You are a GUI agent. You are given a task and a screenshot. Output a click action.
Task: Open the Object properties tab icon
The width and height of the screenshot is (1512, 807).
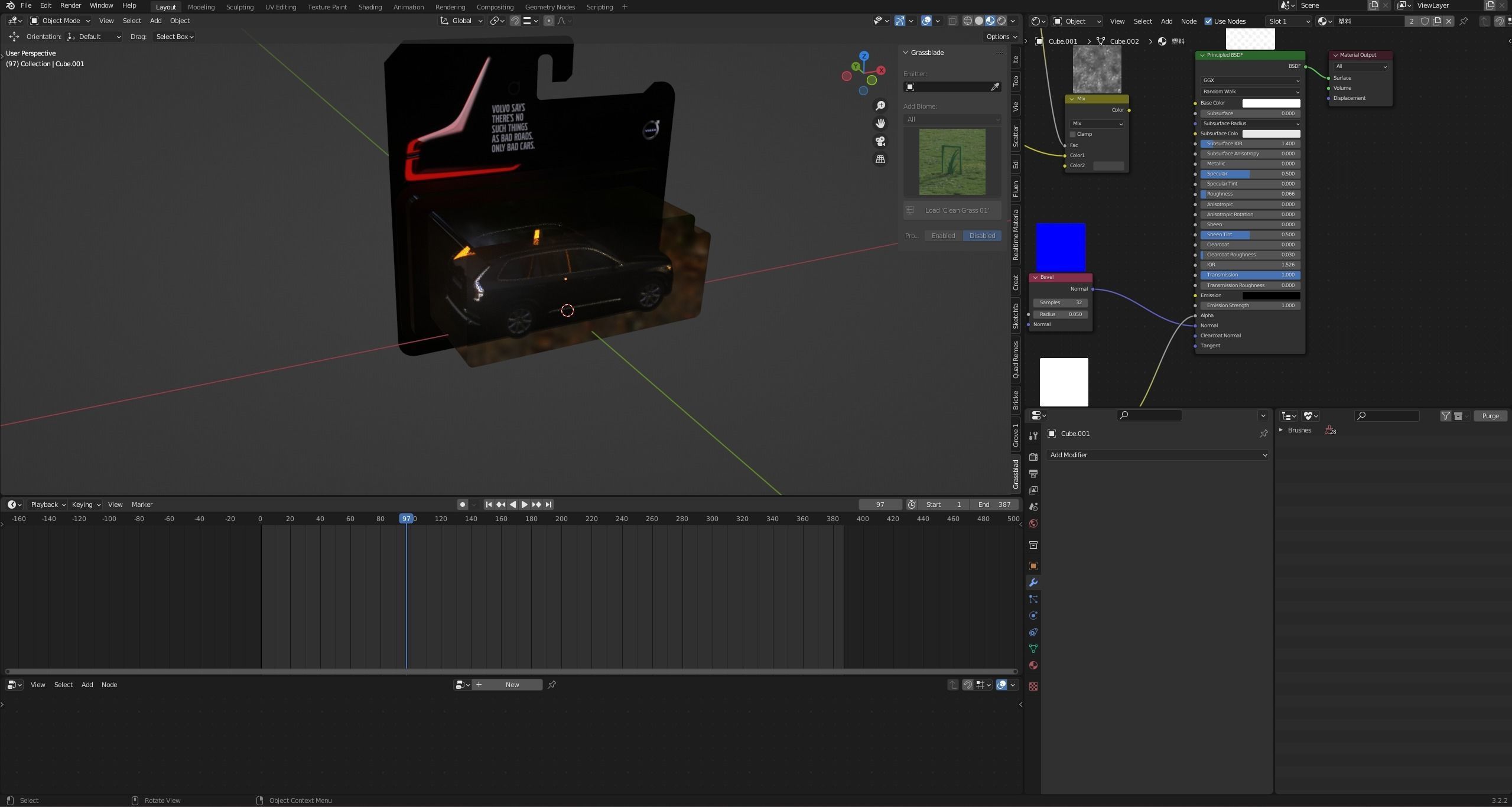(1033, 566)
